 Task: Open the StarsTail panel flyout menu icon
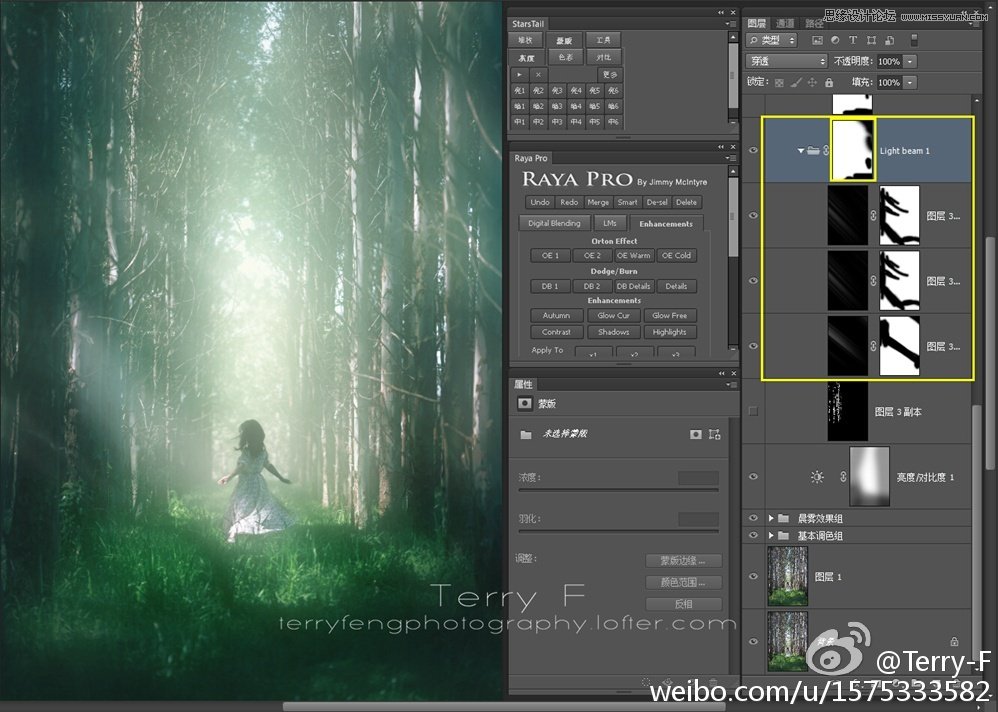(x=730, y=24)
